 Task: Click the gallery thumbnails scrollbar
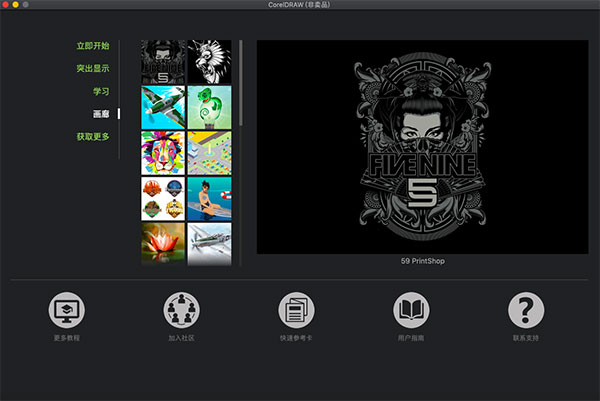241,83
